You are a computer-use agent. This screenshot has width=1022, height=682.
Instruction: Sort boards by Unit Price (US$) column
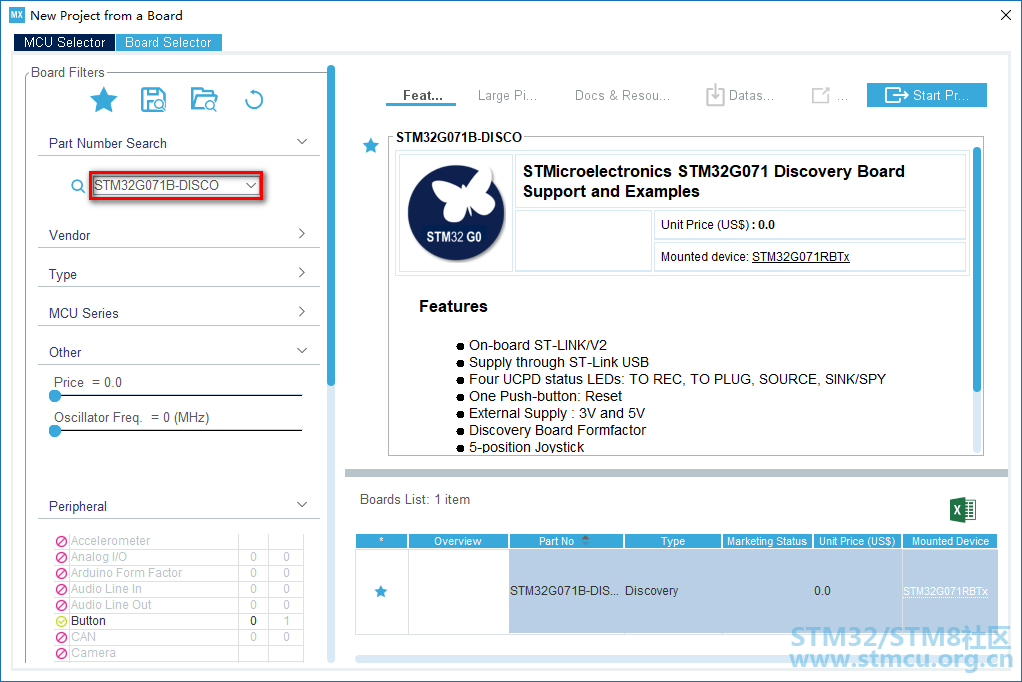857,541
